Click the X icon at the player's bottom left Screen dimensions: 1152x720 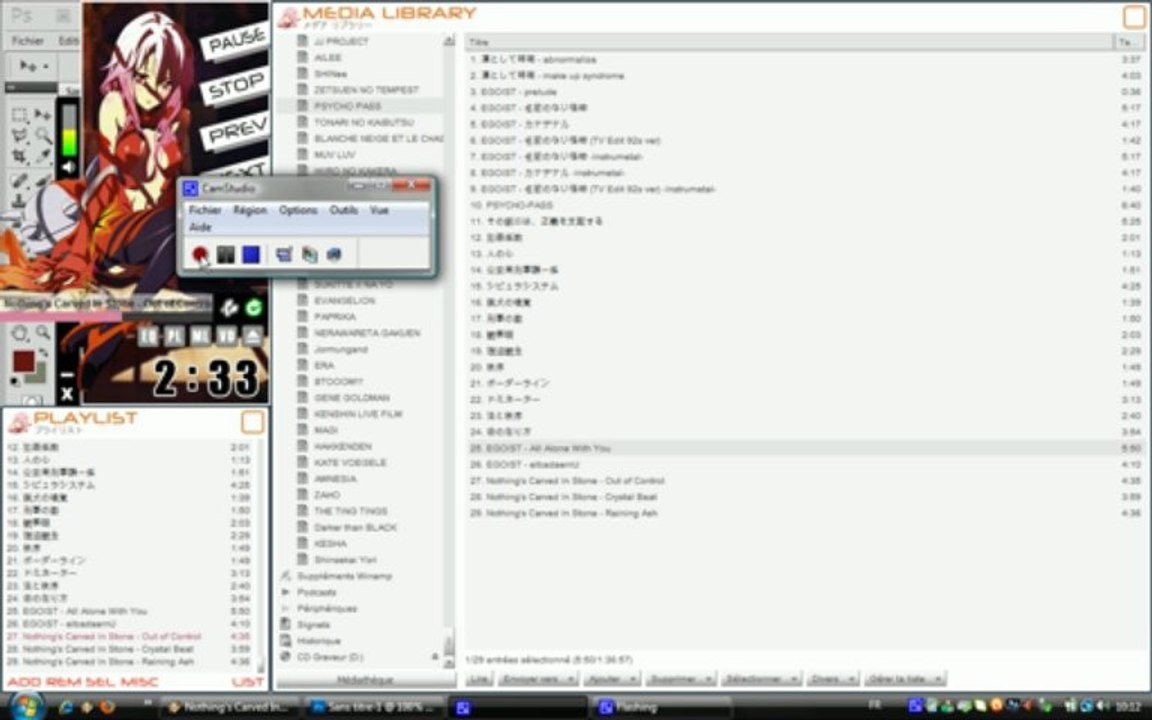[x=67, y=394]
